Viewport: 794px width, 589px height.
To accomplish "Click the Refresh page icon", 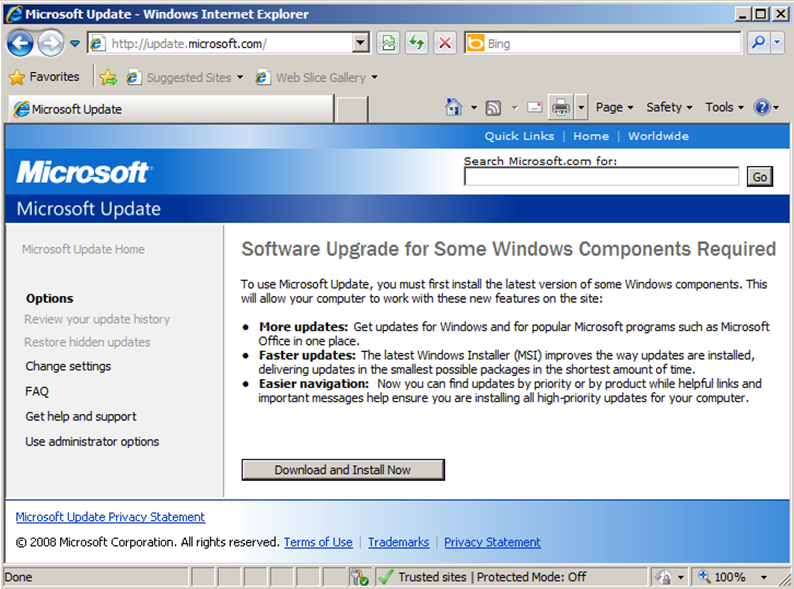I will click(417, 44).
